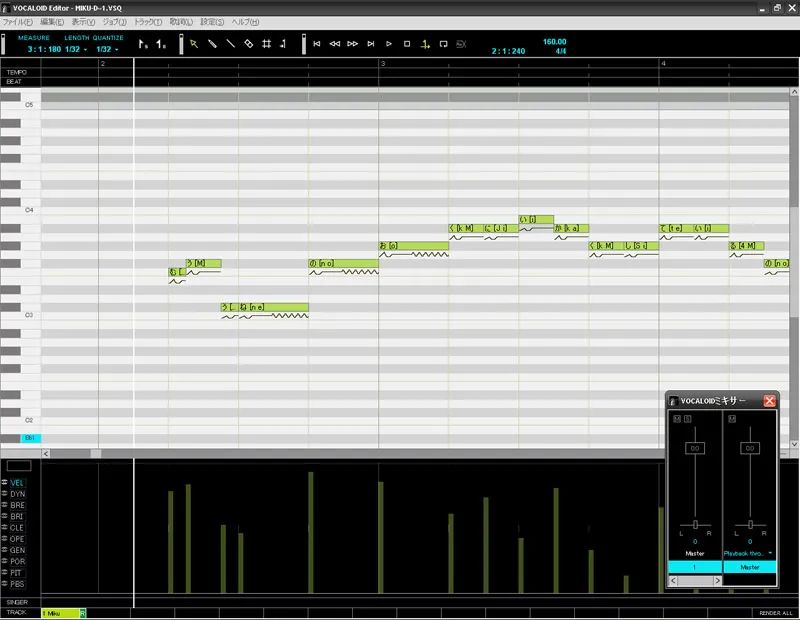The height and width of the screenshot is (620, 800).
Task: Click track 1 volume fader in mixer
Action: click(695, 448)
